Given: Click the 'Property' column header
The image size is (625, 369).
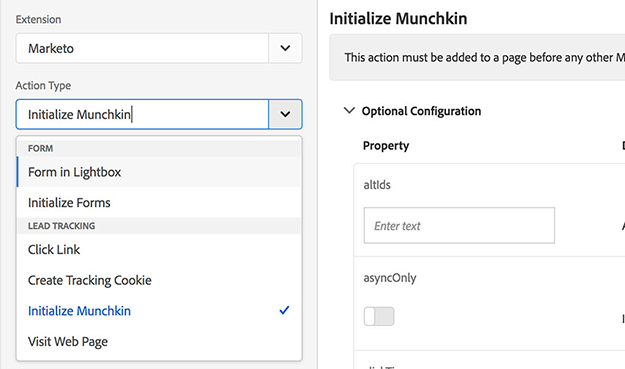Looking at the screenshot, I should [386, 146].
